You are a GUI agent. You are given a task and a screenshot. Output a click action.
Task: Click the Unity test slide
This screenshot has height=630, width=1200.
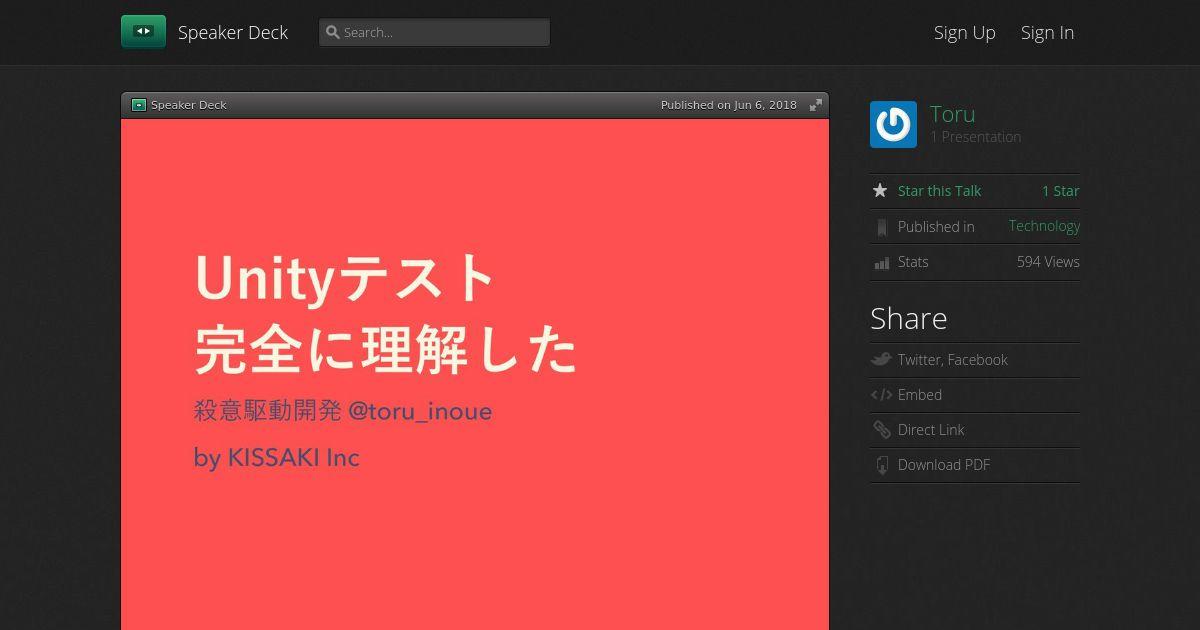pyautogui.click(x=475, y=374)
